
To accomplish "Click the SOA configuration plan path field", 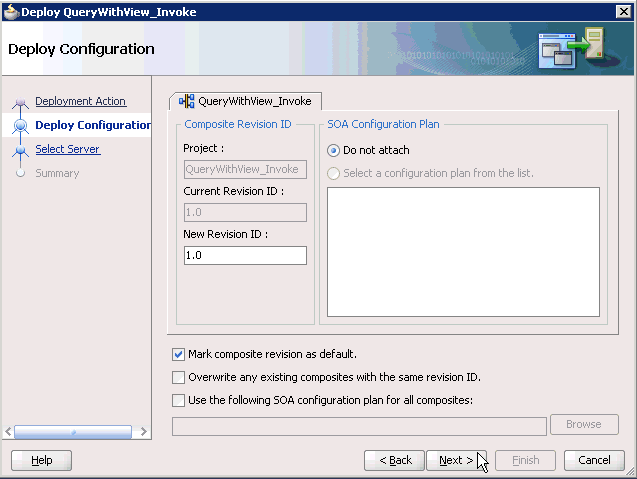I will (359, 426).
